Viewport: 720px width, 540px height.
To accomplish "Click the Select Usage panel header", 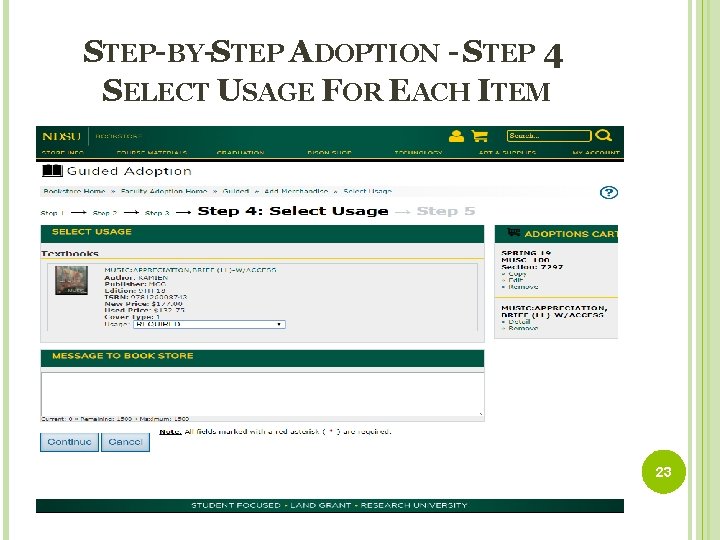I will coord(262,233).
